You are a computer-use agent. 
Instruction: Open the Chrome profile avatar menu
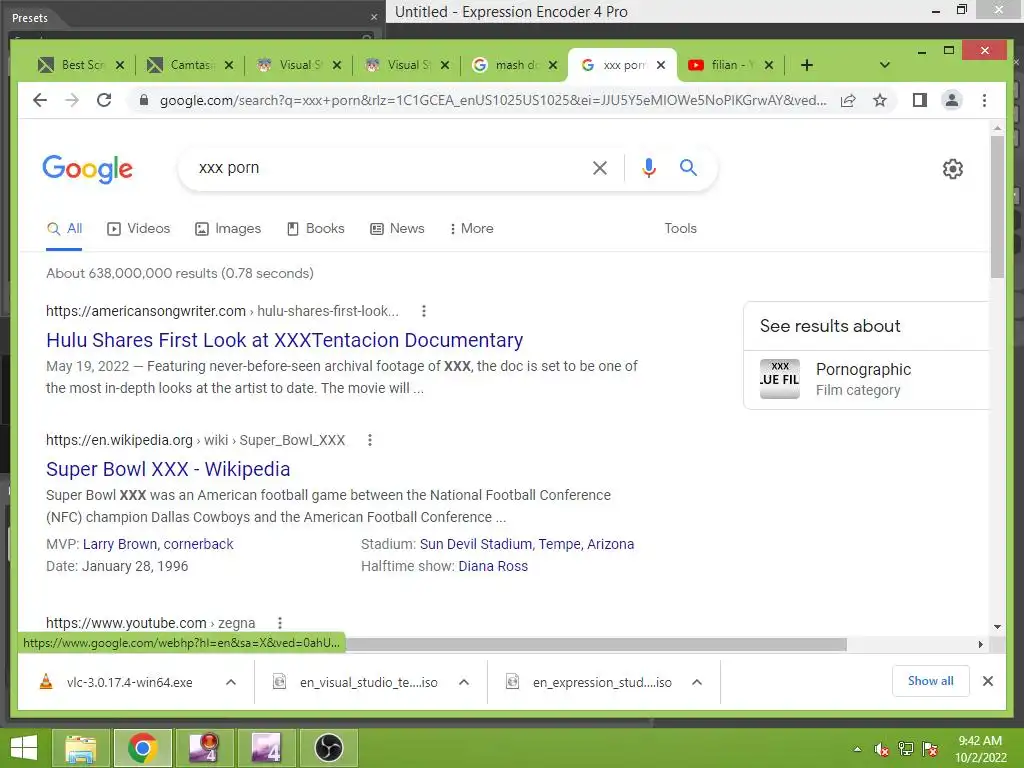pos(952,100)
